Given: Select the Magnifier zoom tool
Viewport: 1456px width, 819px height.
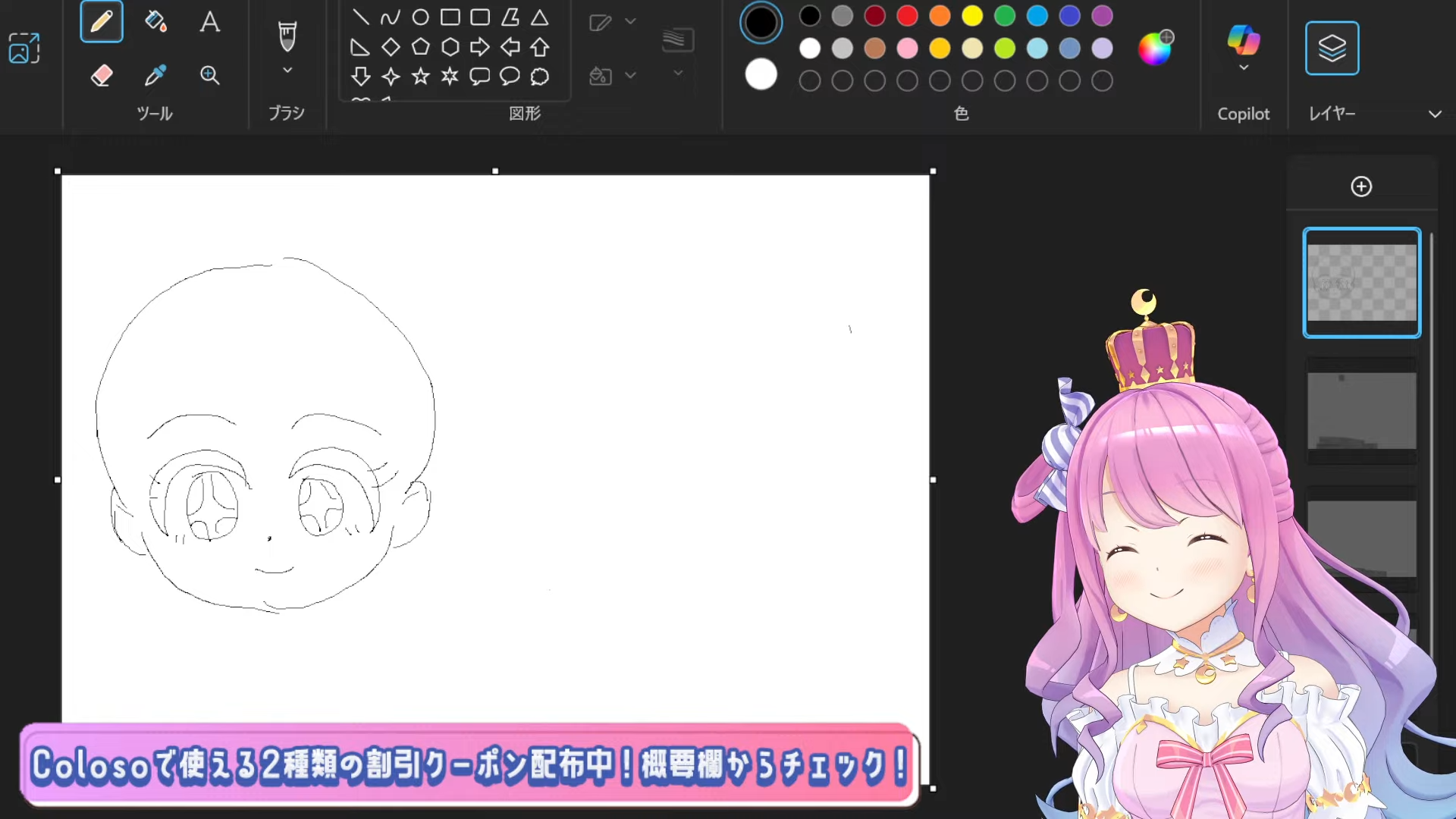Looking at the screenshot, I should pos(210,75).
